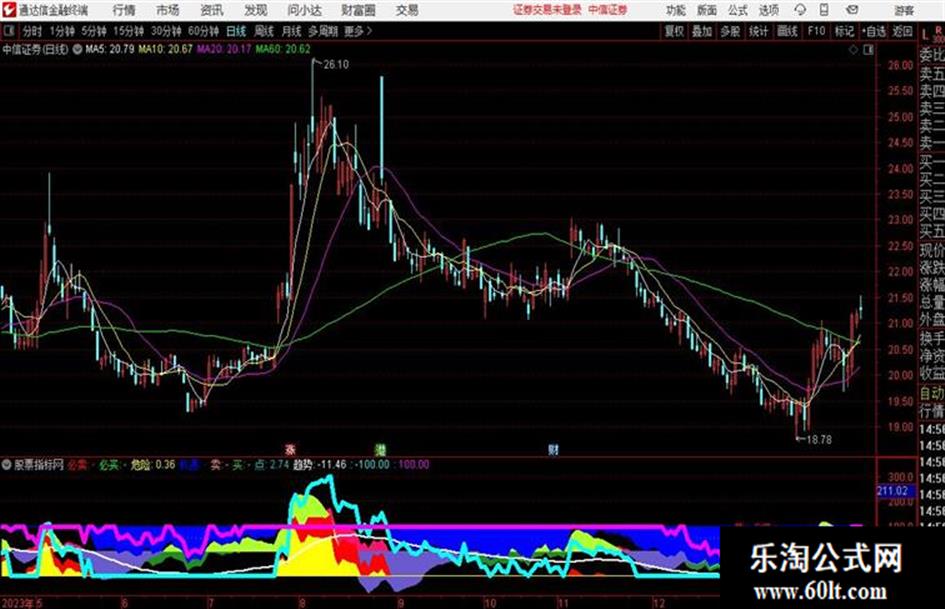This screenshot has height=609, width=945.
Task: Open the 公式 menu
Action: click(738, 10)
